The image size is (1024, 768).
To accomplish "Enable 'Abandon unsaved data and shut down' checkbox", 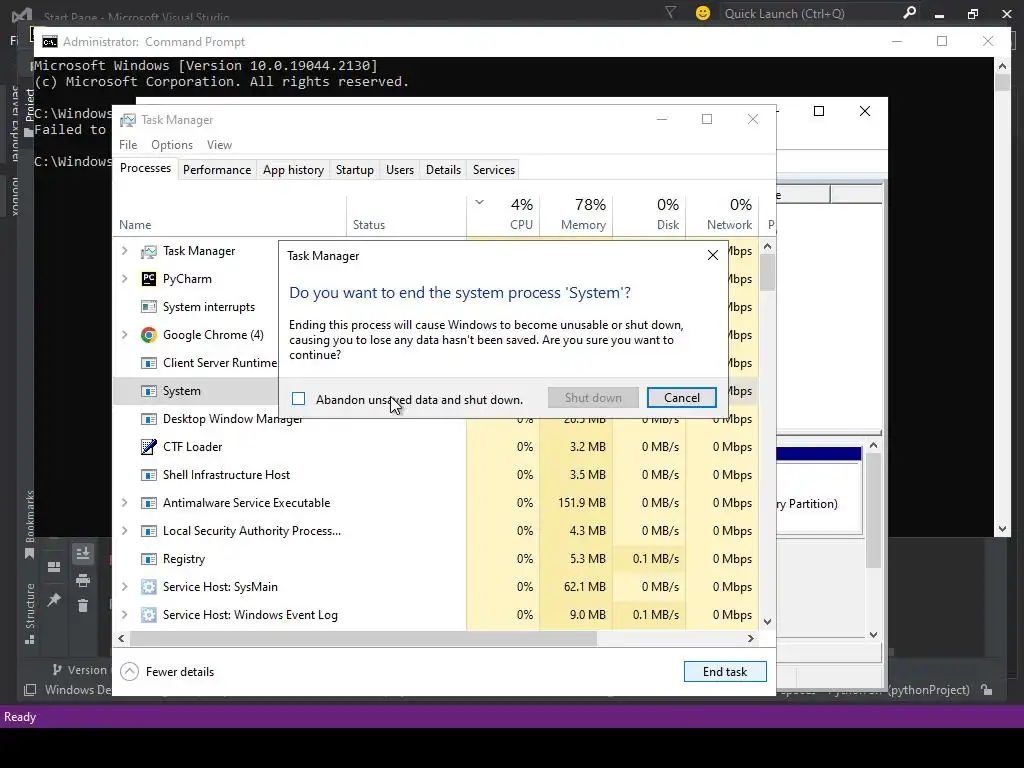I will 298,398.
